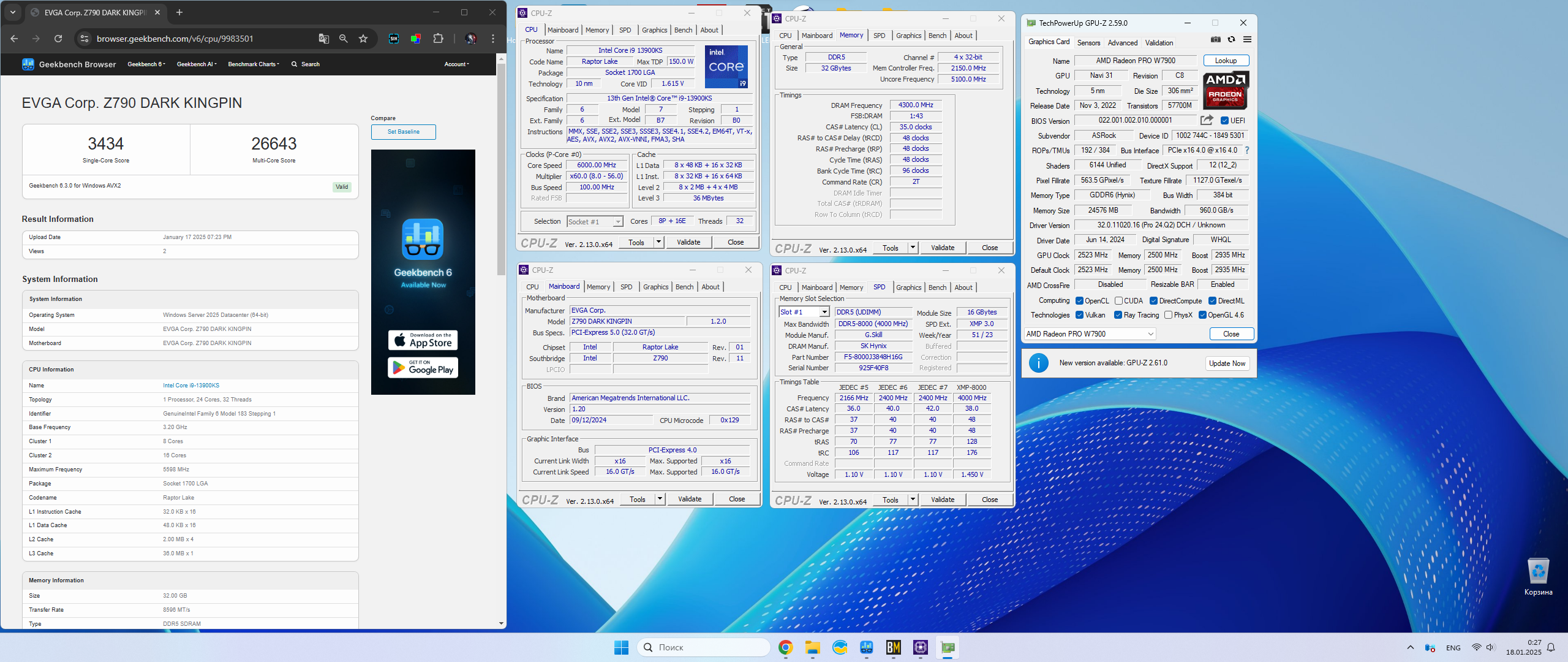Toggle the CUDA checkbox
Image resolution: width=1568 pixels, height=662 pixels.
1119,301
